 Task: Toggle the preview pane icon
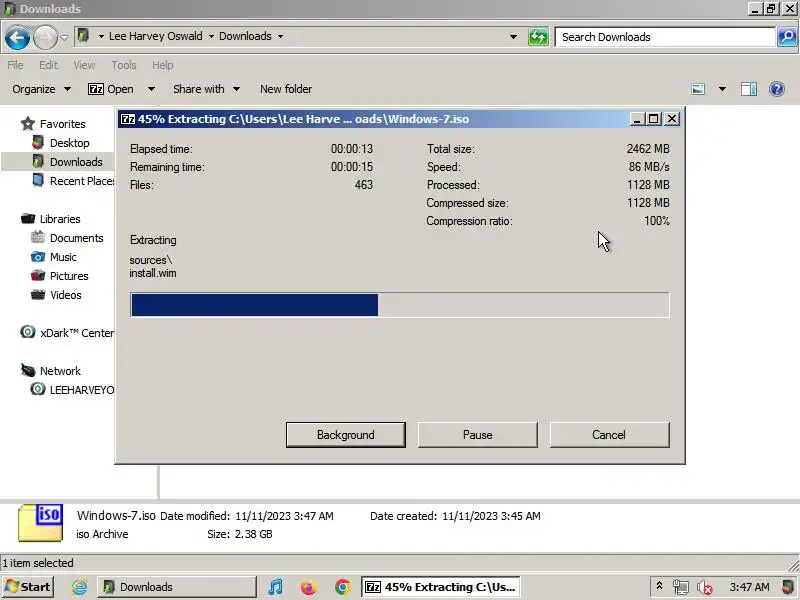748,89
